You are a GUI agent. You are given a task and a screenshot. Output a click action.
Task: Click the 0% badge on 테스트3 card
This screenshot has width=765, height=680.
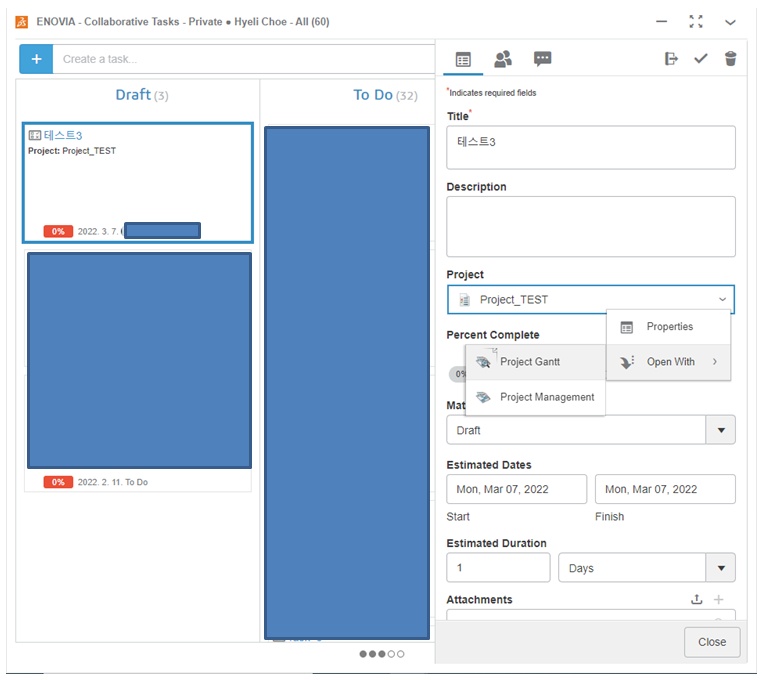click(58, 231)
